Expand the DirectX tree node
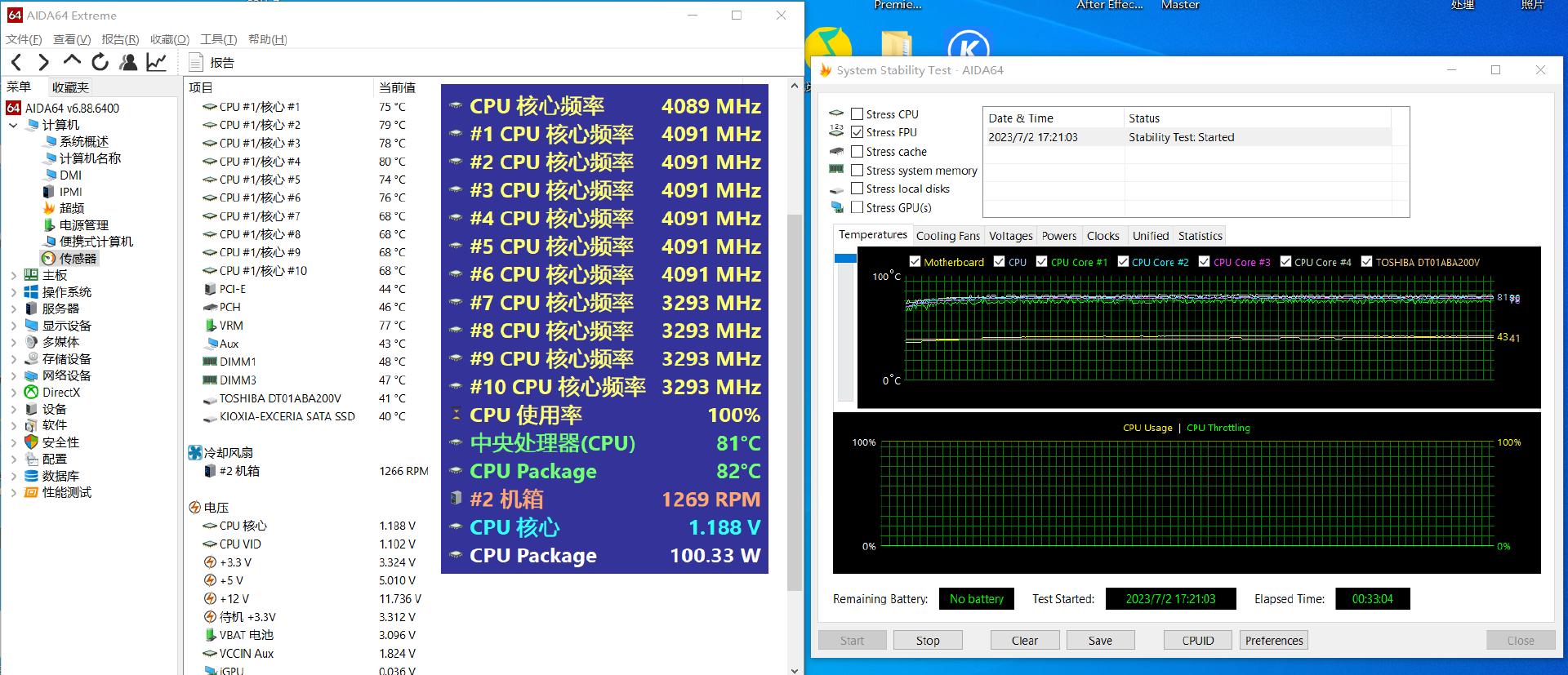The image size is (1568, 675). tap(13, 393)
